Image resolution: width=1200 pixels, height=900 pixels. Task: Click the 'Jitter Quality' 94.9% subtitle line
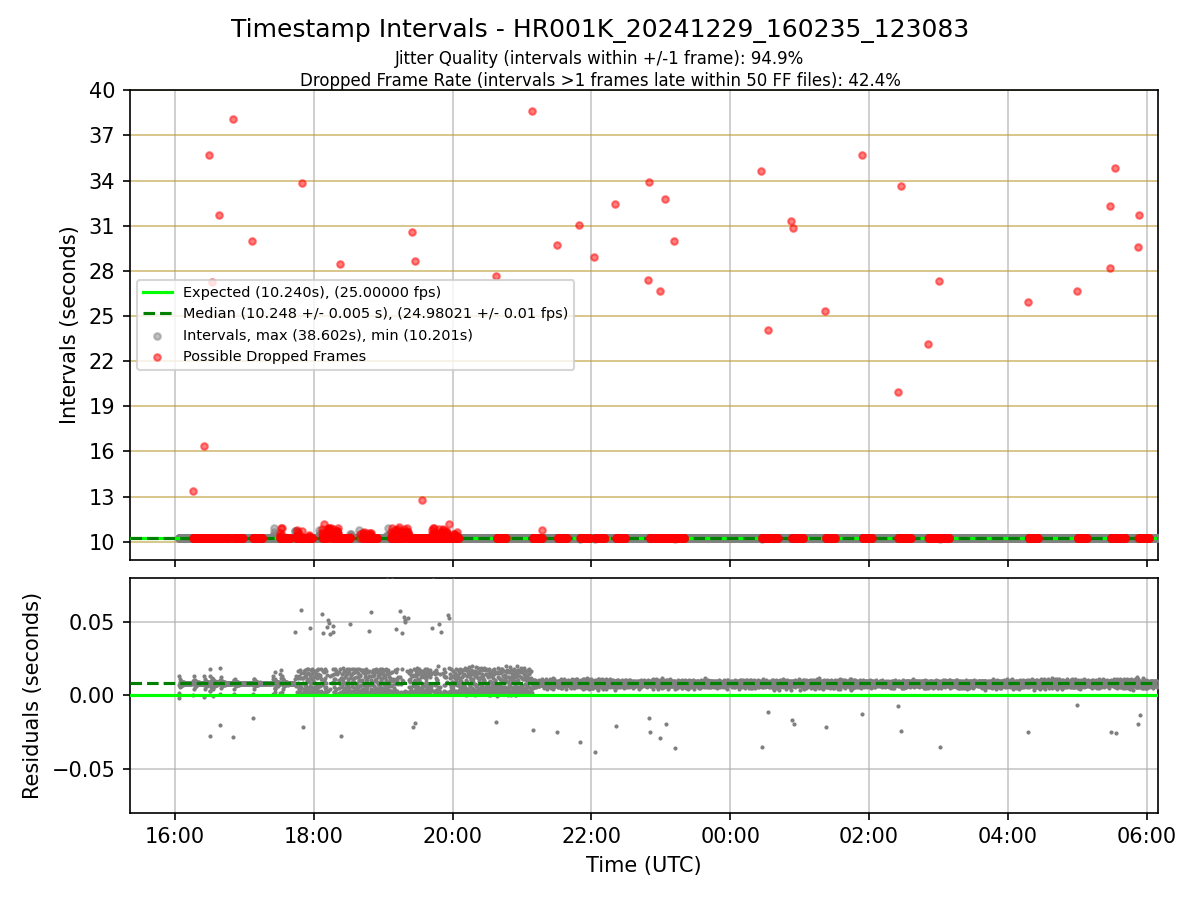(599, 58)
